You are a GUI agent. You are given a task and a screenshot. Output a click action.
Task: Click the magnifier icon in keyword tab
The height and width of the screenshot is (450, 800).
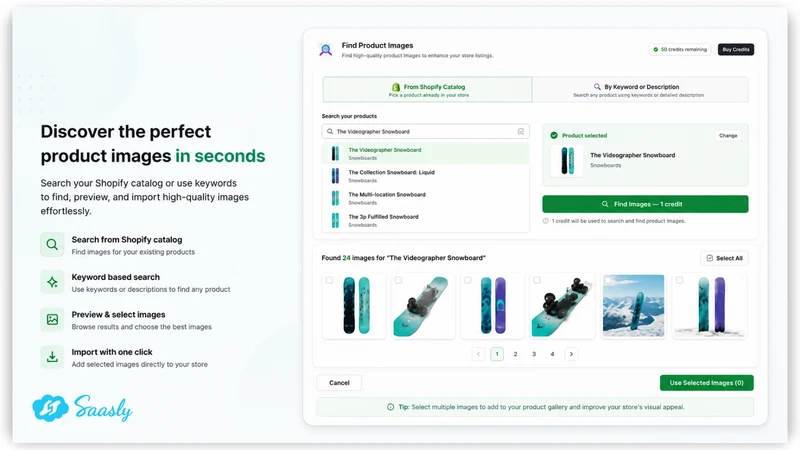(597, 87)
